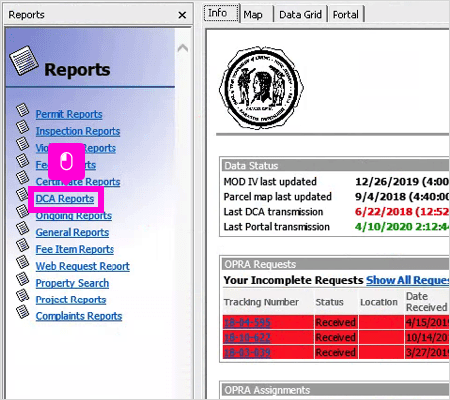The image size is (450, 400).
Task: Click the township seal logo image
Action: [x=261, y=88]
